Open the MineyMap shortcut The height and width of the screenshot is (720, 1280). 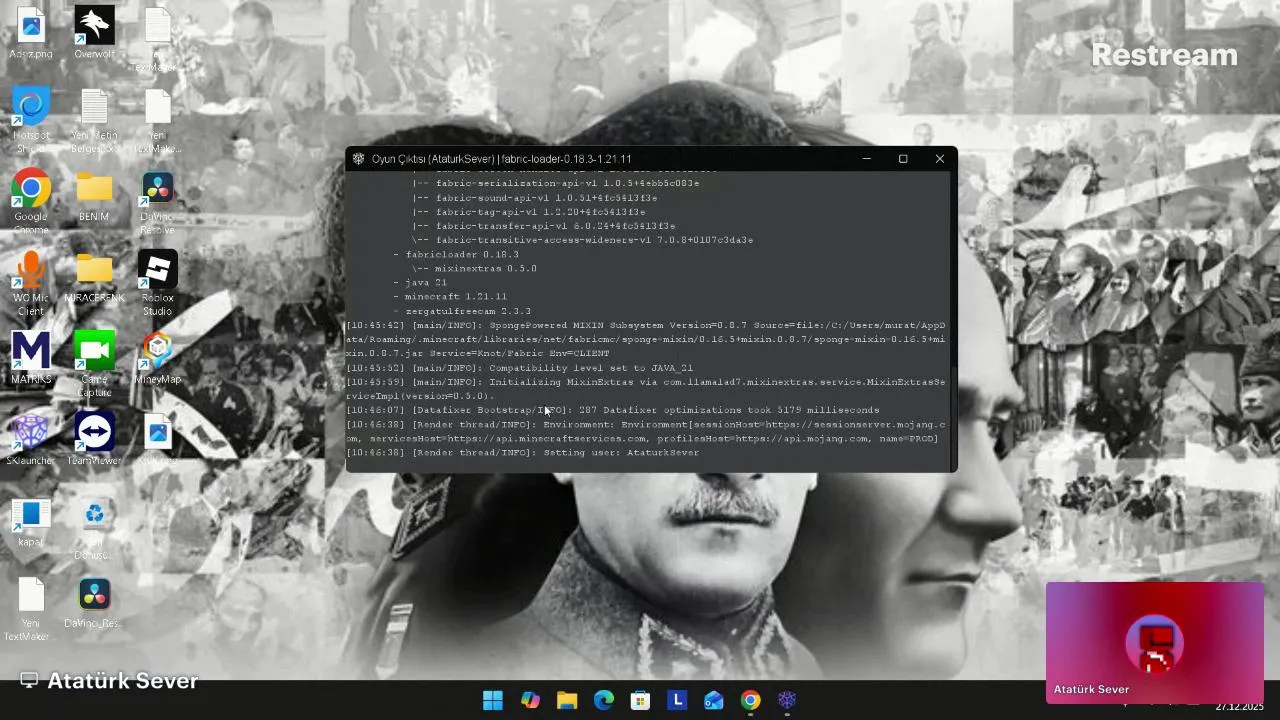coord(157,357)
